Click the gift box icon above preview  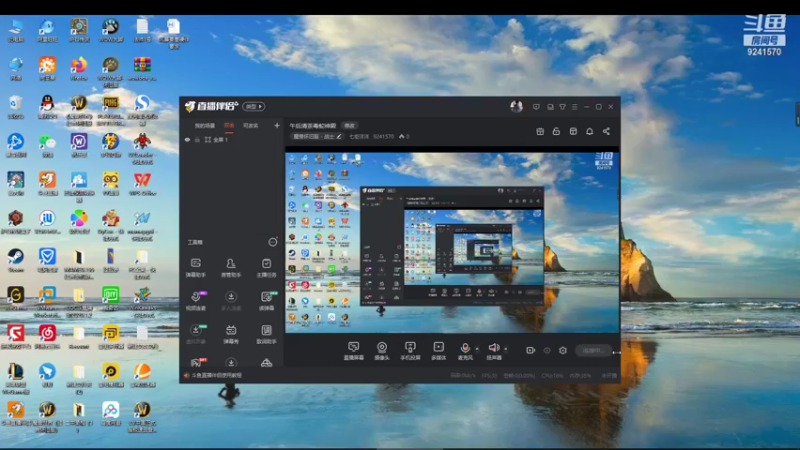[540, 132]
